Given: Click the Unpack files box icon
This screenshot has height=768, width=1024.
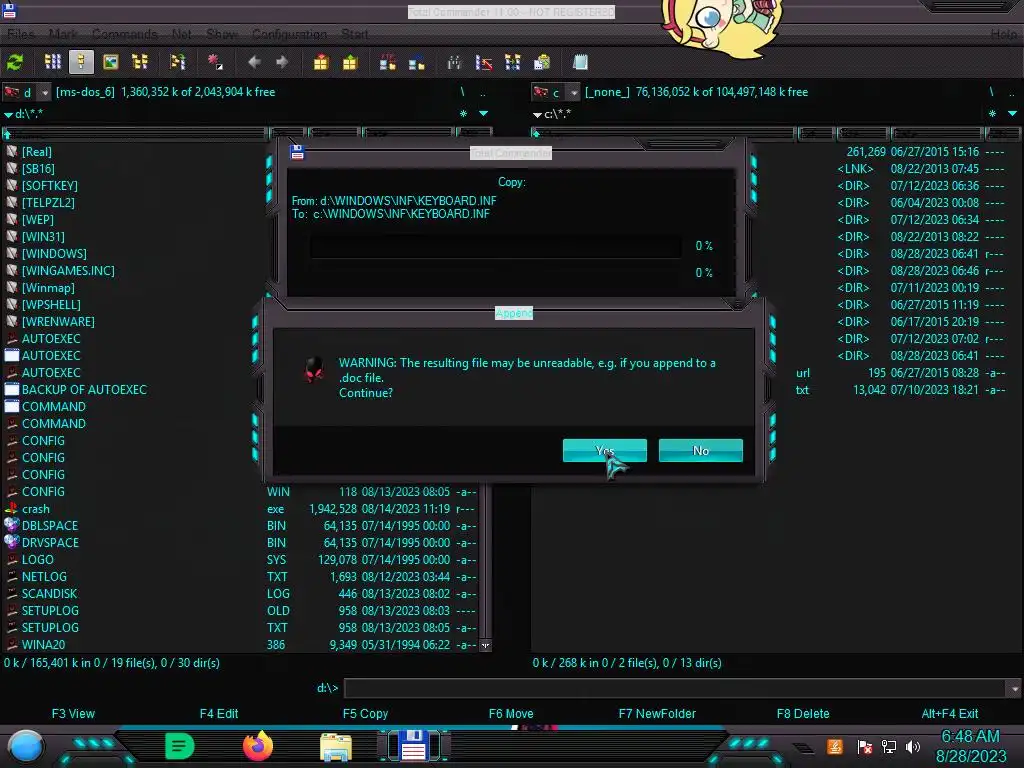Looking at the screenshot, I should [x=350, y=63].
